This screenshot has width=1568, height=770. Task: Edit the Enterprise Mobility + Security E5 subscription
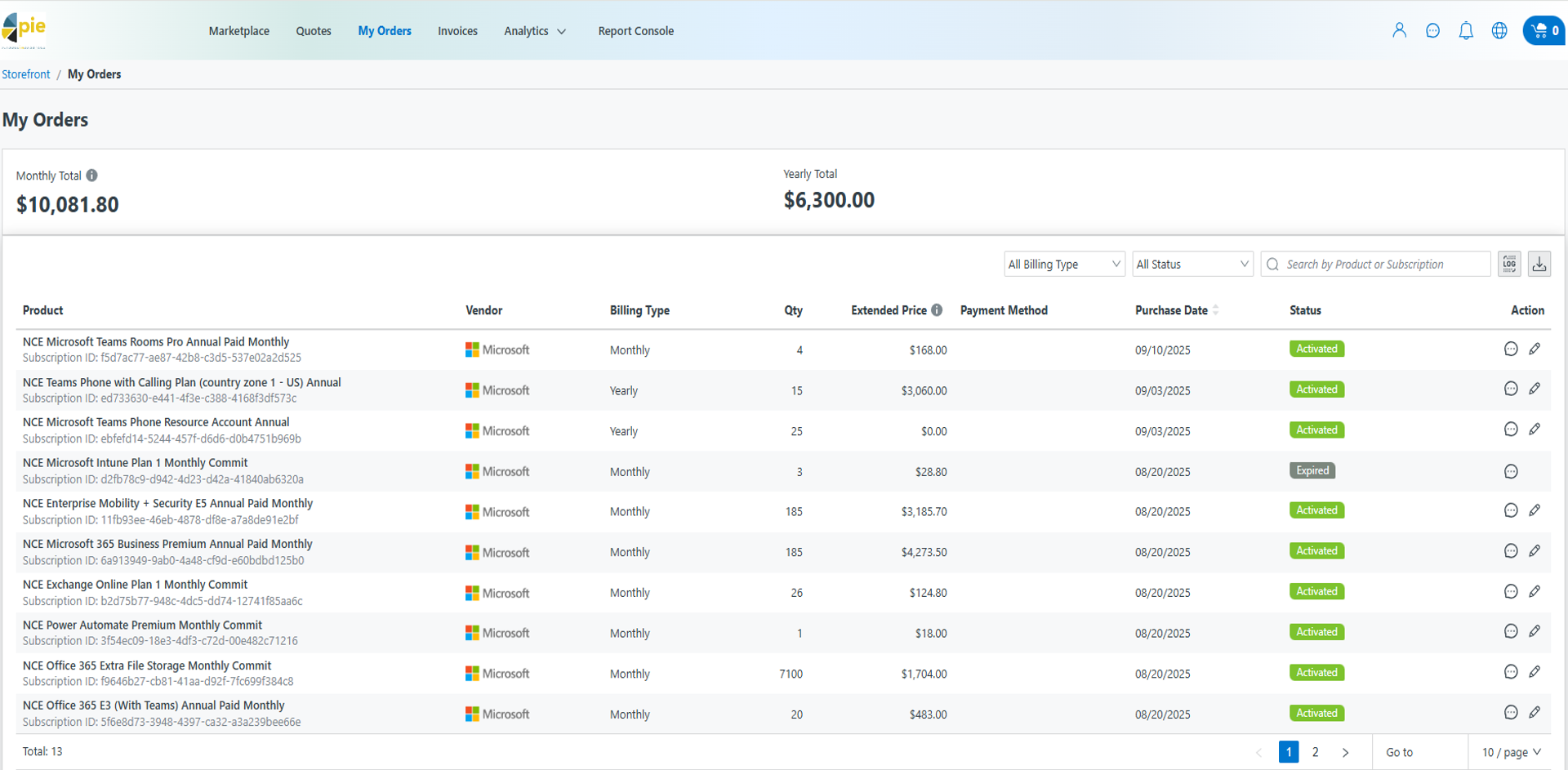1535,511
